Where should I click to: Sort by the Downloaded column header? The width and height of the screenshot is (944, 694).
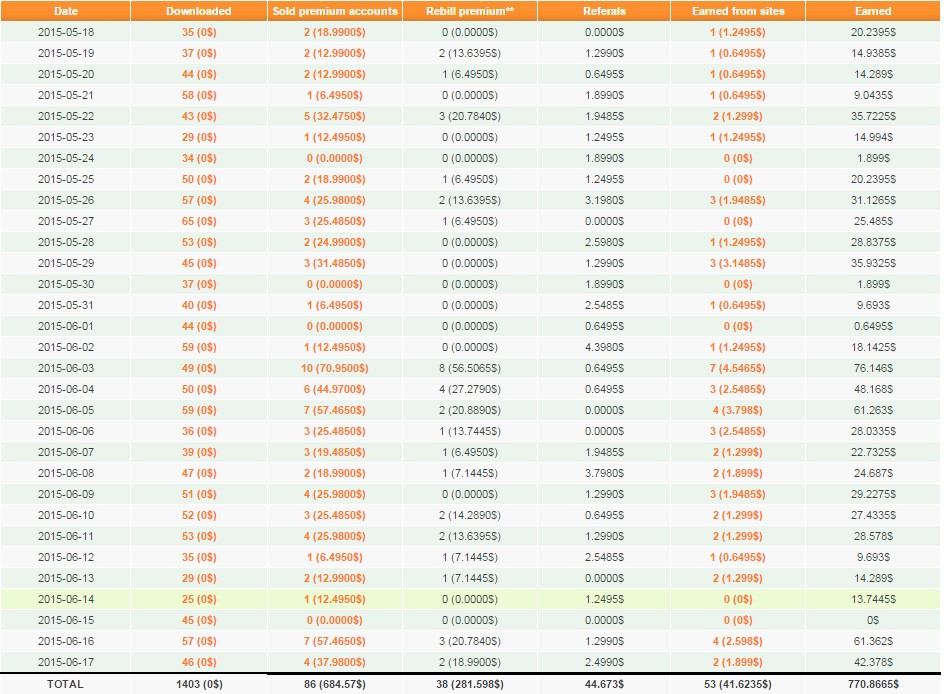pos(198,11)
